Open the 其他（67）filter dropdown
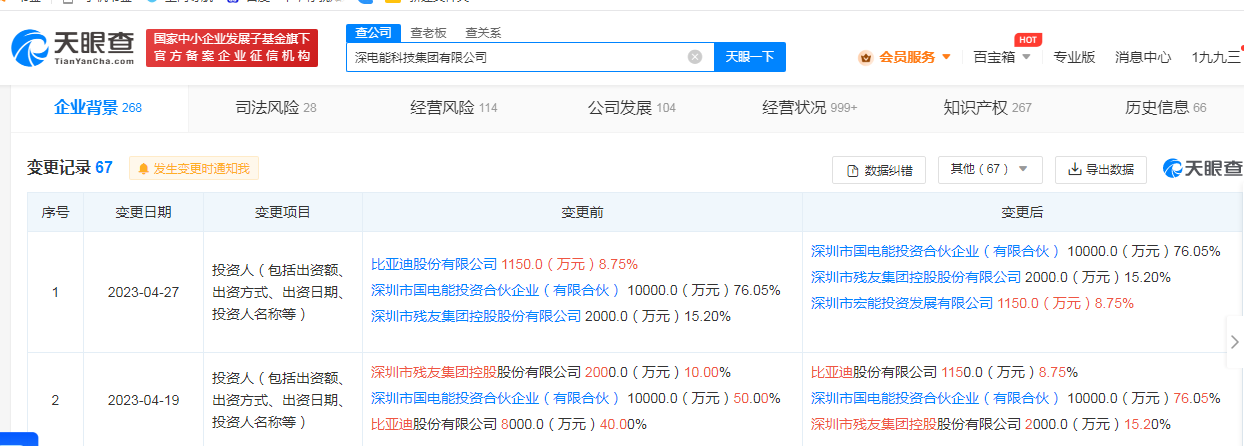Viewport: 1244px width, 446px height. point(990,169)
